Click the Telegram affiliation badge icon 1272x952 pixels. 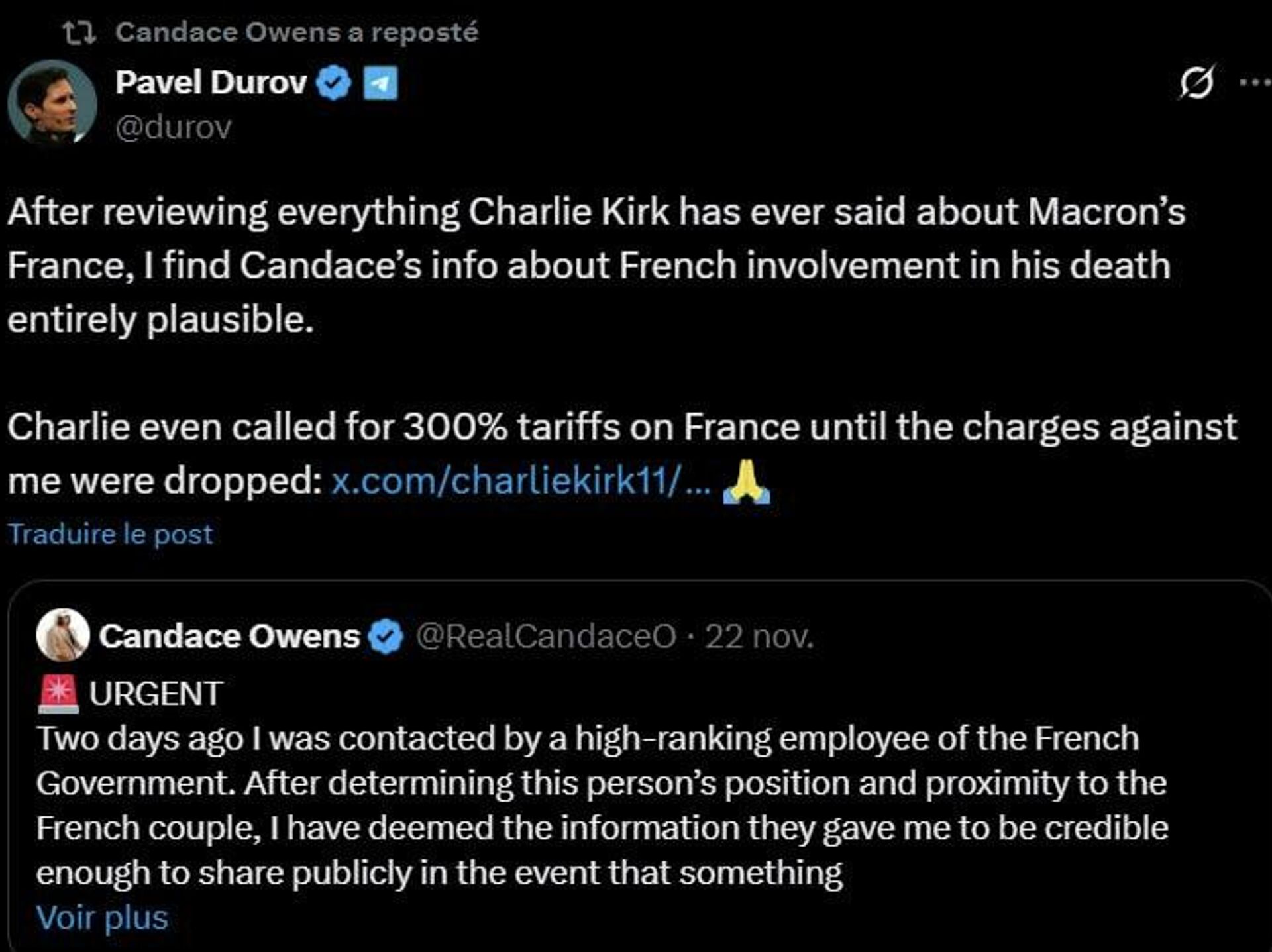(x=381, y=83)
